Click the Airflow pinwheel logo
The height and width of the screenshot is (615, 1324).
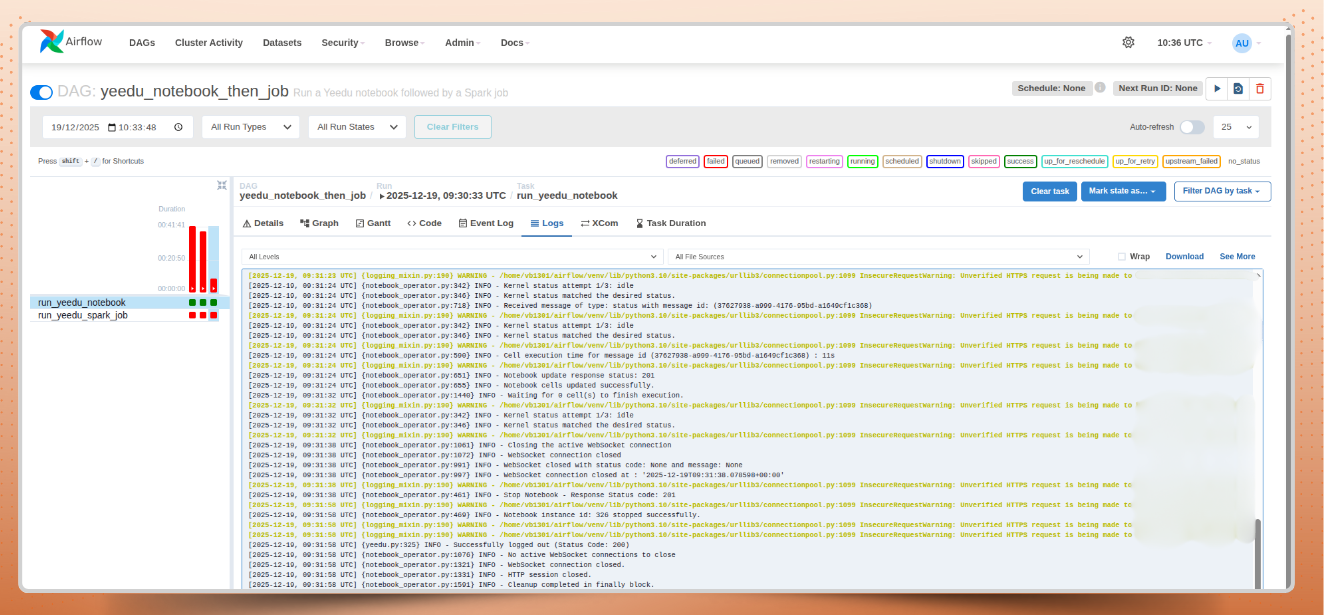coord(50,41)
